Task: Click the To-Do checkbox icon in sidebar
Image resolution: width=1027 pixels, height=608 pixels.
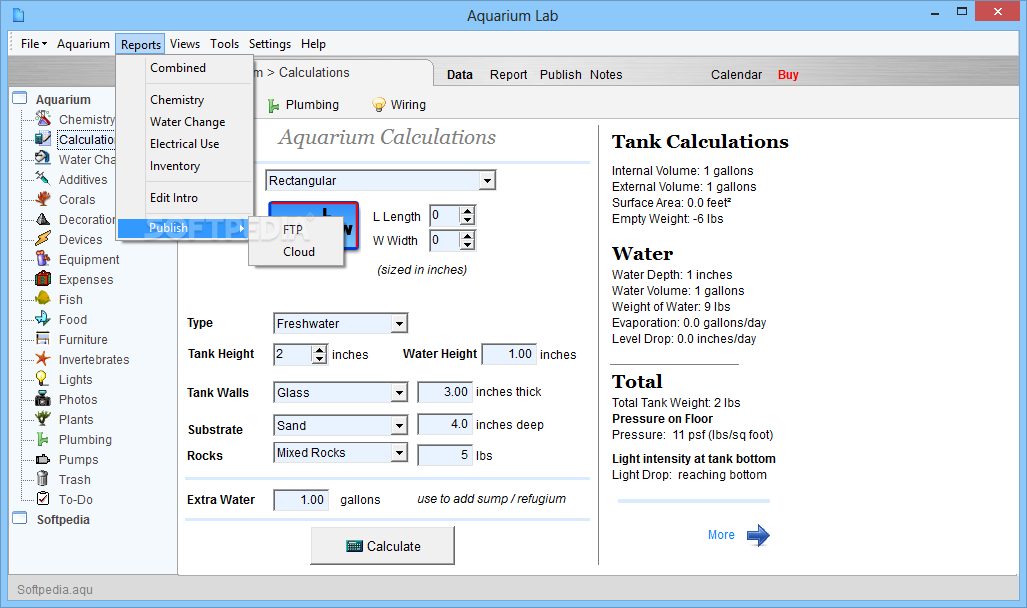Action: [x=43, y=499]
